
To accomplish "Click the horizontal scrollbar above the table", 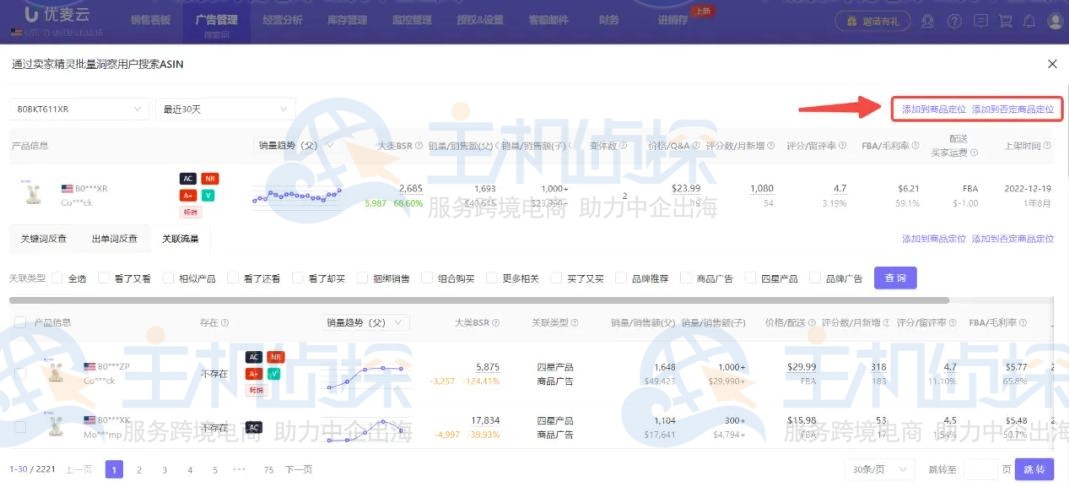I will [479, 300].
